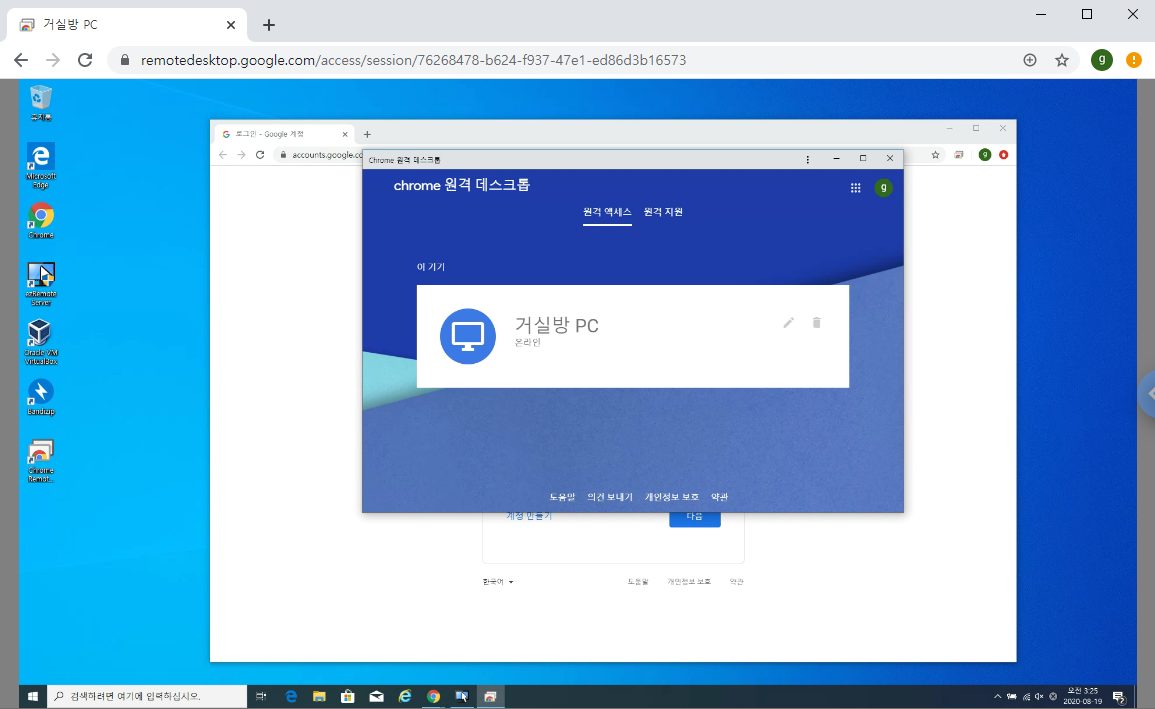Screen dimensions: 1155x709
Task: Click the 의견 보내기 footer link
Action: [610, 497]
